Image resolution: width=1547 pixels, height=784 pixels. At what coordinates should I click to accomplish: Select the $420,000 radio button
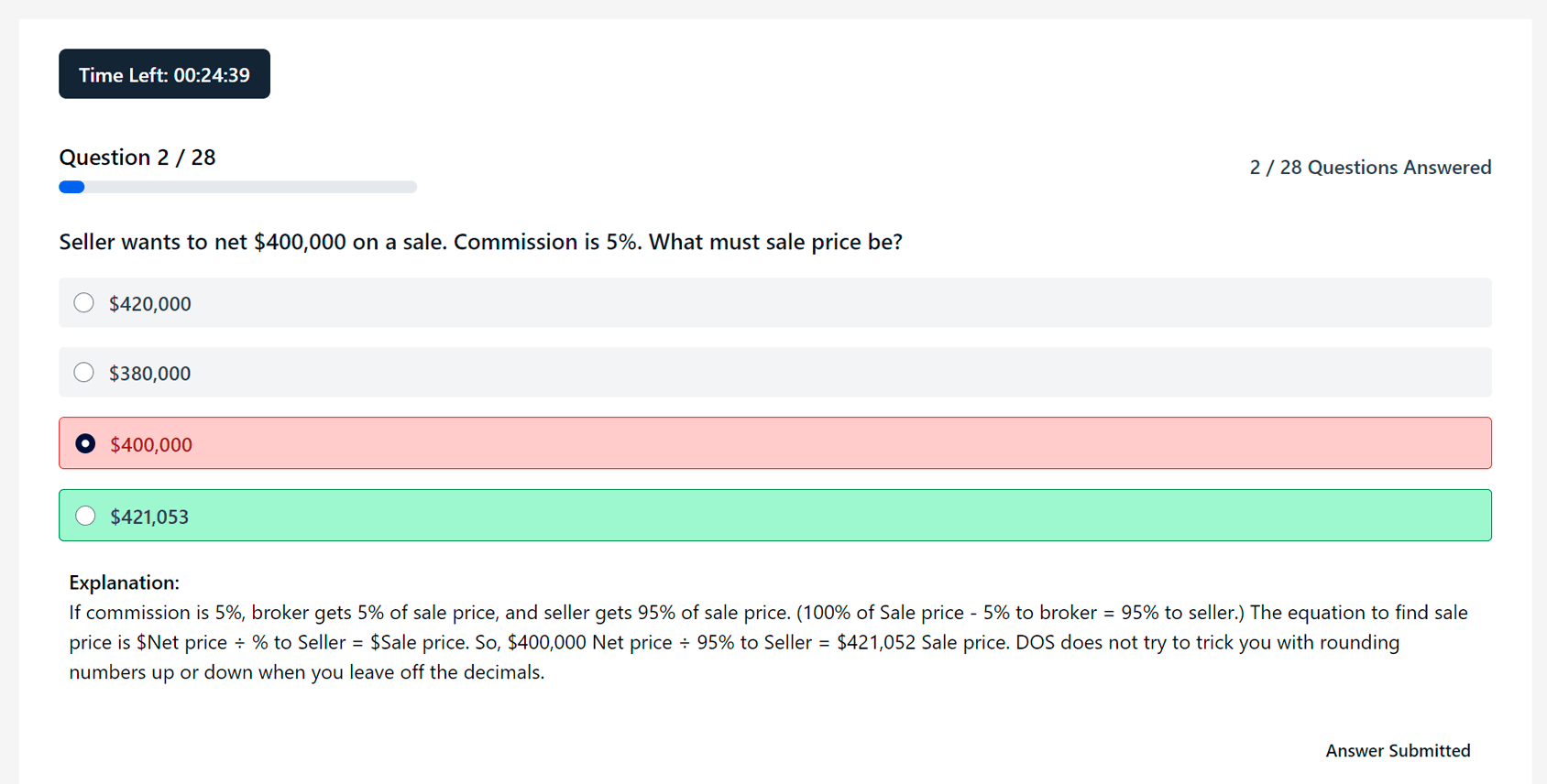[x=83, y=303]
